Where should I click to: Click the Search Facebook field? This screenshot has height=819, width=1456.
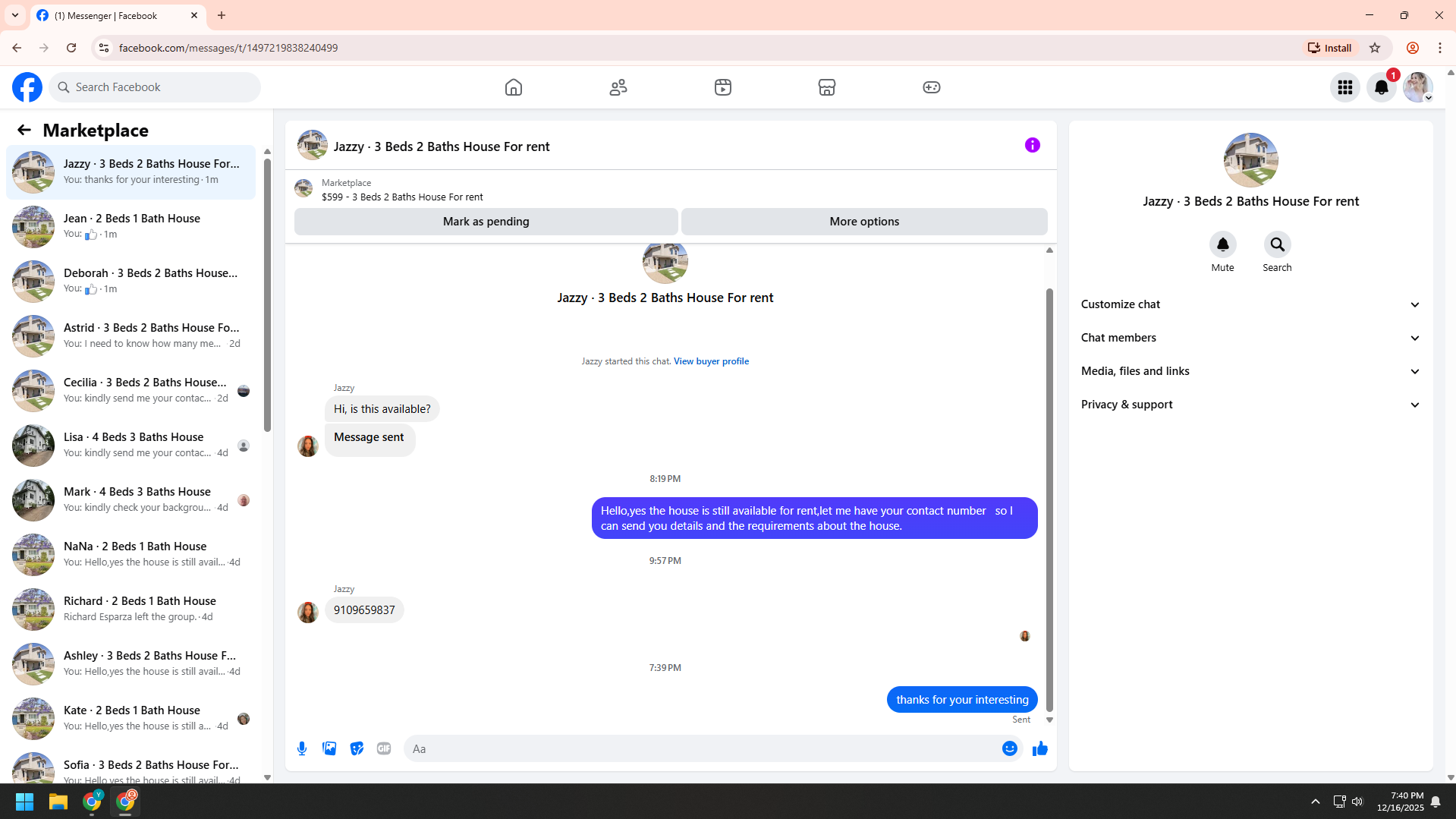point(156,87)
